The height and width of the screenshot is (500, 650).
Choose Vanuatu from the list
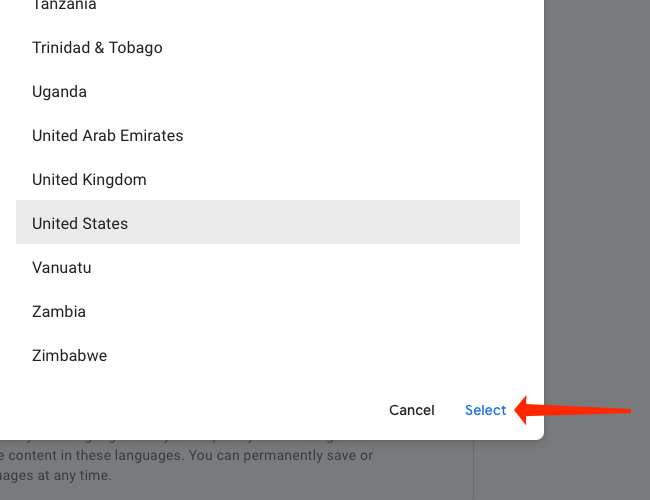(62, 268)
